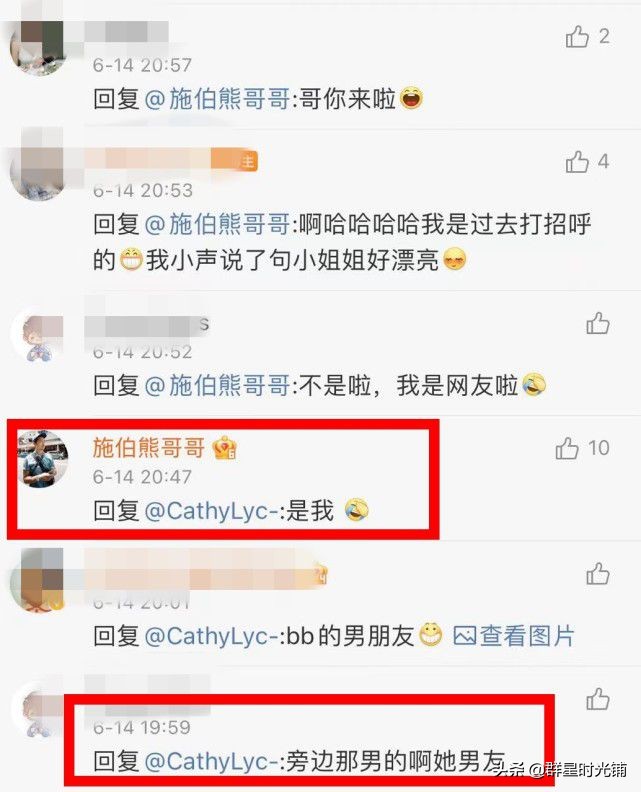The height and width of the screenshot is (792, 641).
Task: Tap the comment text 哥你来啦
Action: pyautogui.click(x=348, y=98)
